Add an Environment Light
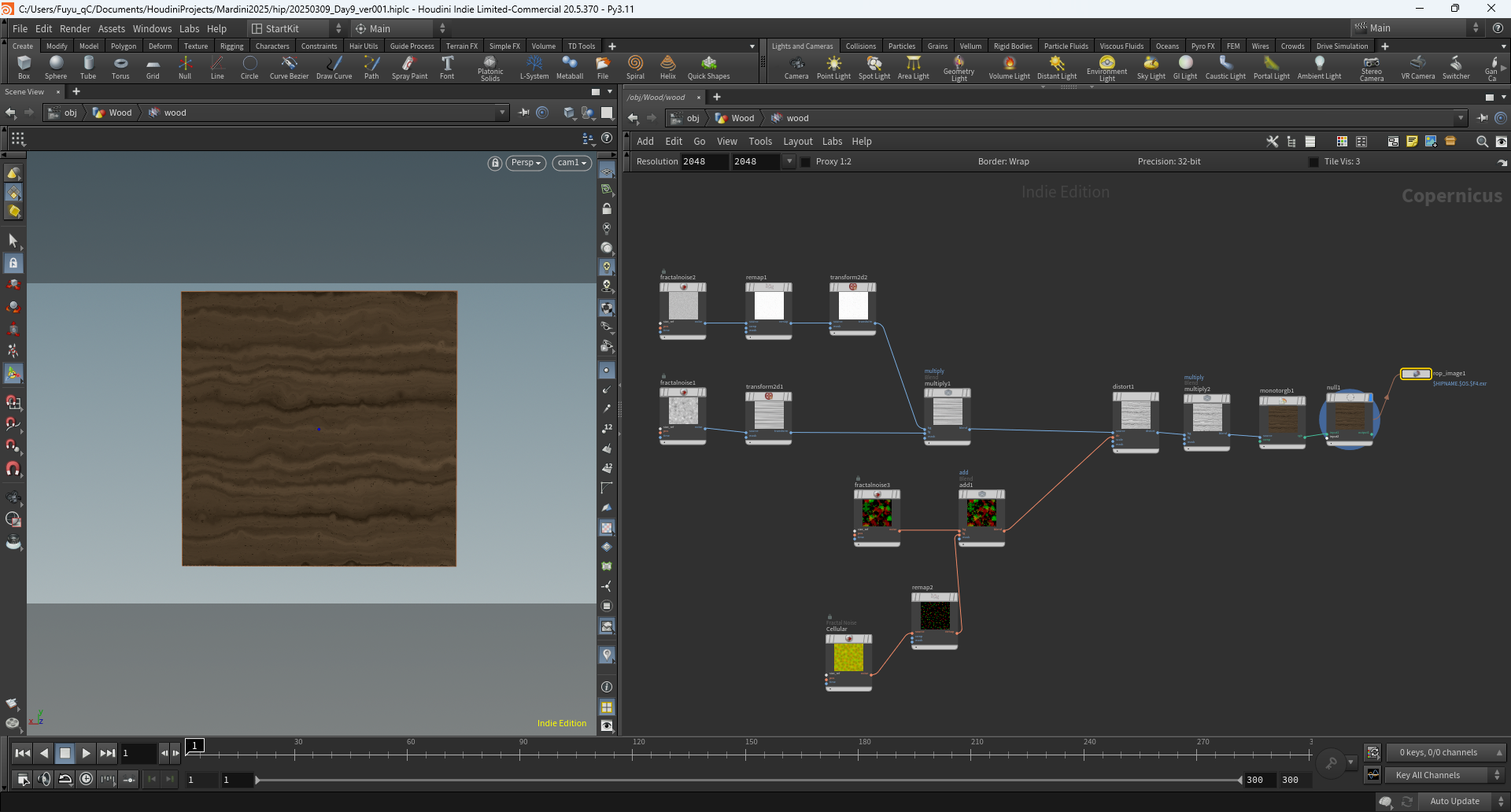The image size is (1511, 812). coord(1106,68)
